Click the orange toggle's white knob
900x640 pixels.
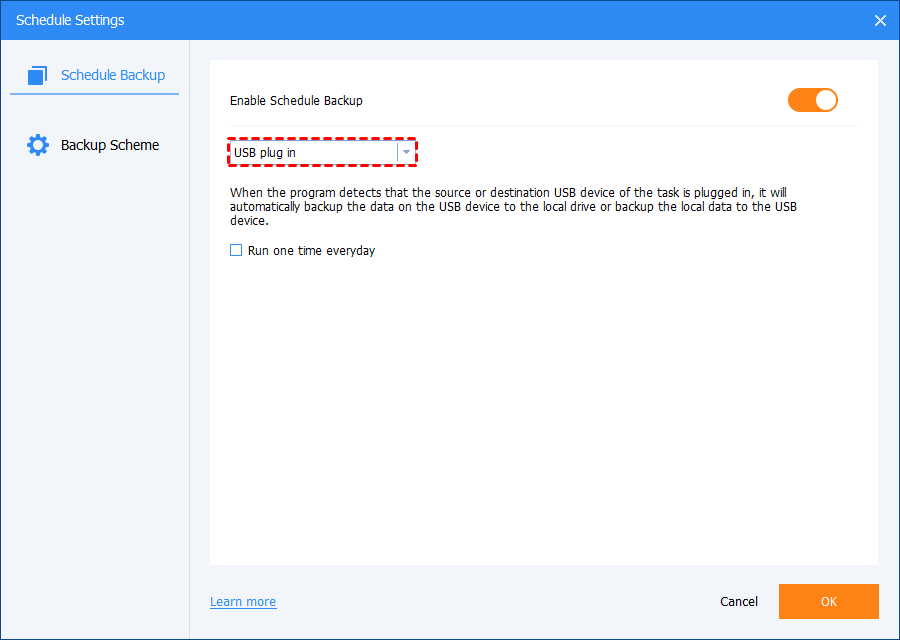[825, 100]
